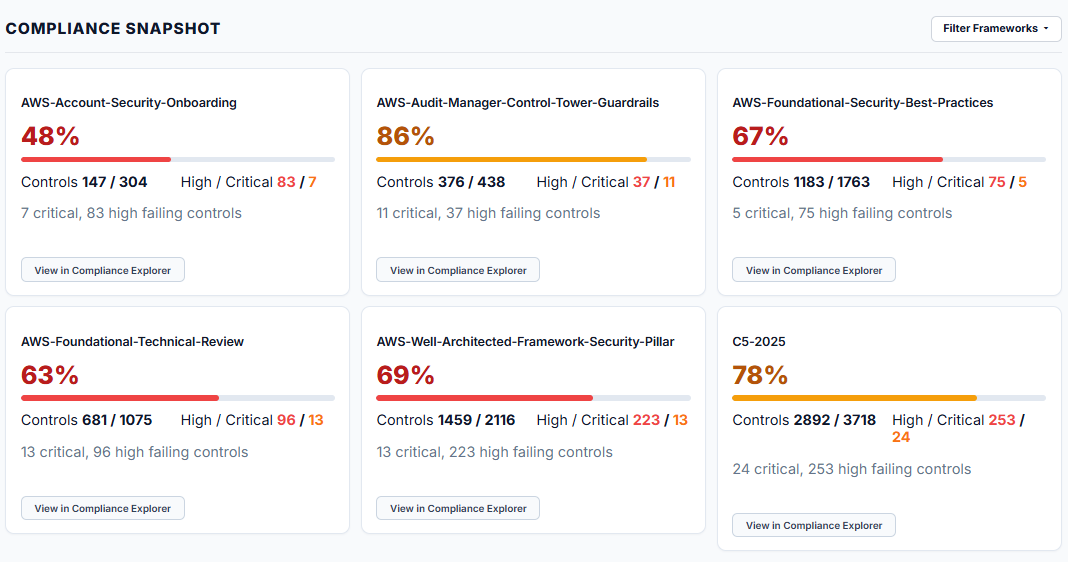Click the 67% compliance score

tap(760, 136)
